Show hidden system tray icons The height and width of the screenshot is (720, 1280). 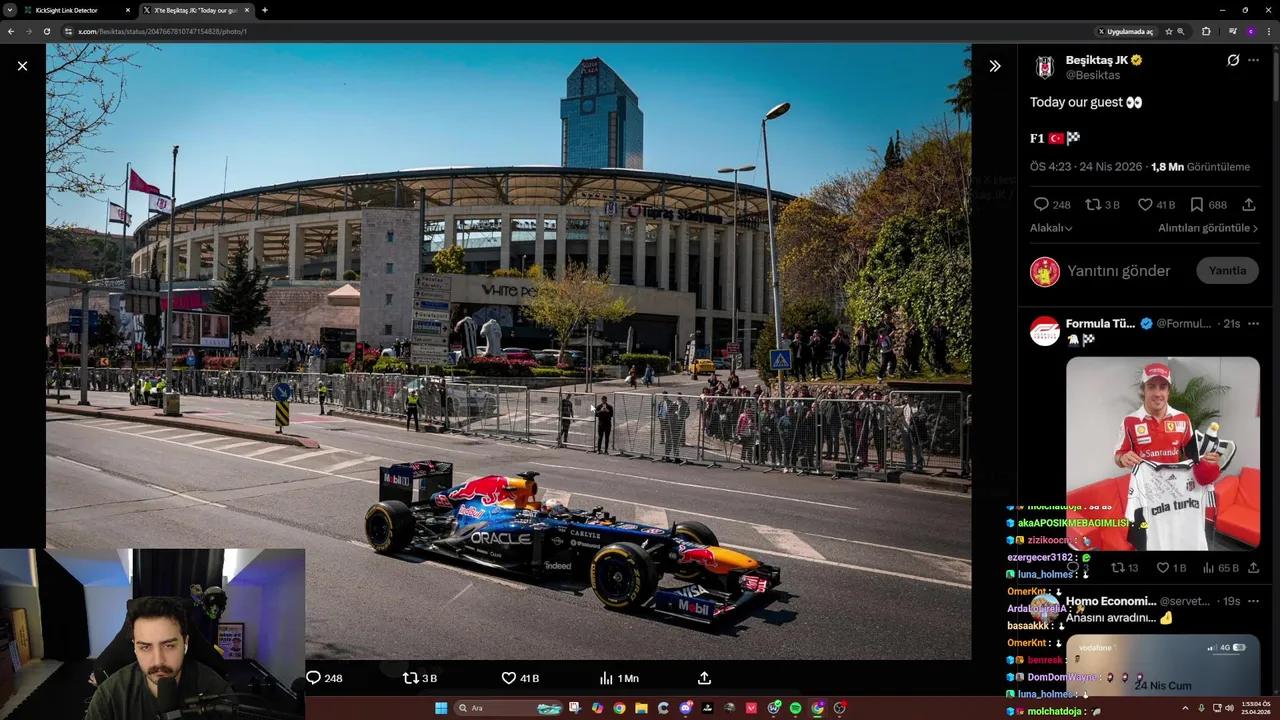click(1185, 708)
